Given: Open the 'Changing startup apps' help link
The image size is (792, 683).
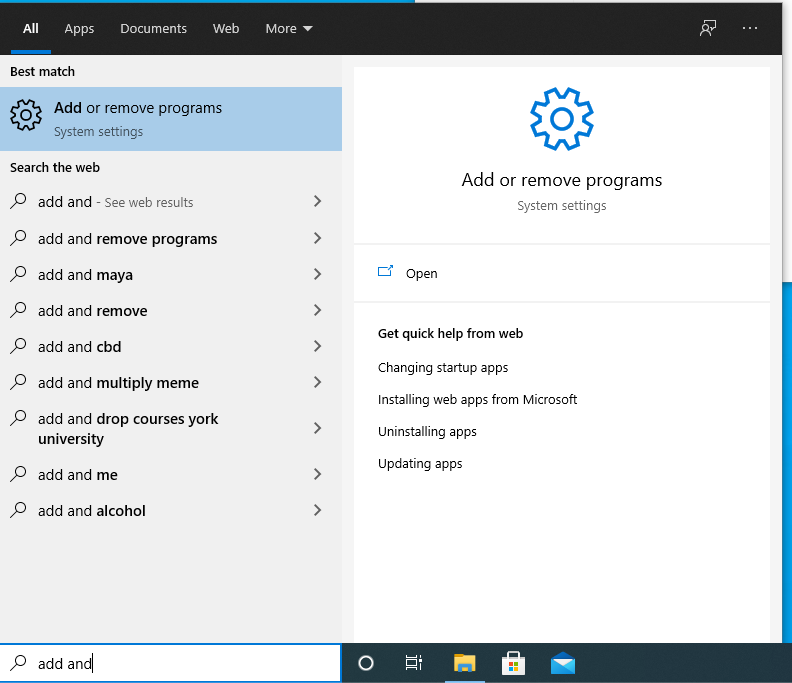Looking at the screenshot, I should [443, 367].
